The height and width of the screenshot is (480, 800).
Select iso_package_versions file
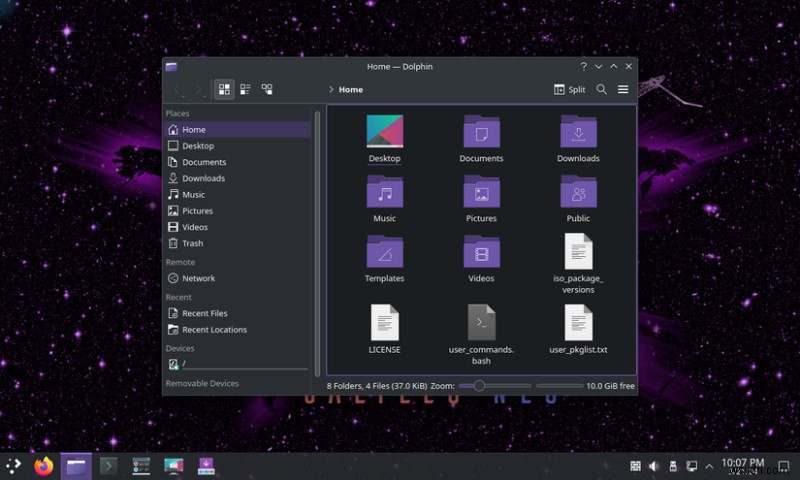(x=578, y=251)
